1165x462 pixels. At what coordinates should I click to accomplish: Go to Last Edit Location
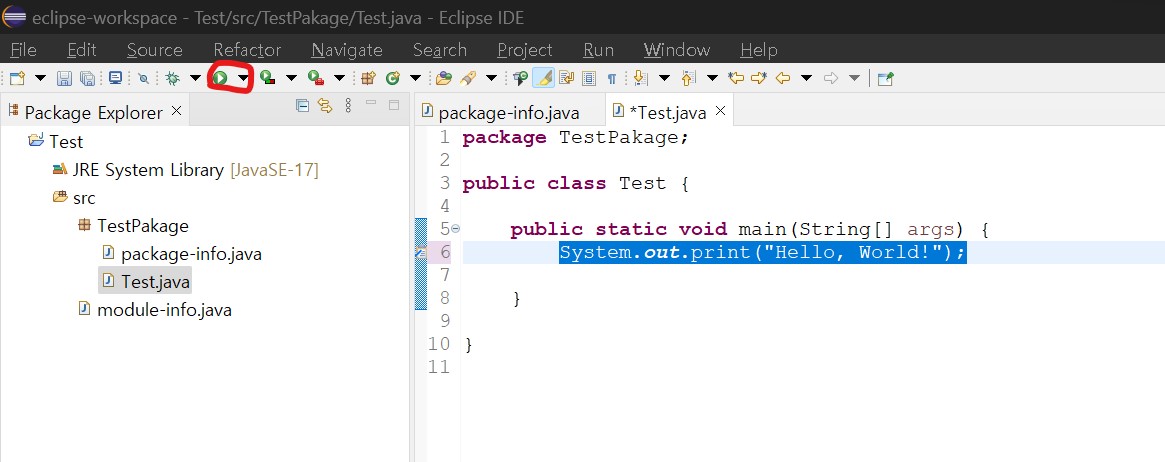[x=736, y=77]
